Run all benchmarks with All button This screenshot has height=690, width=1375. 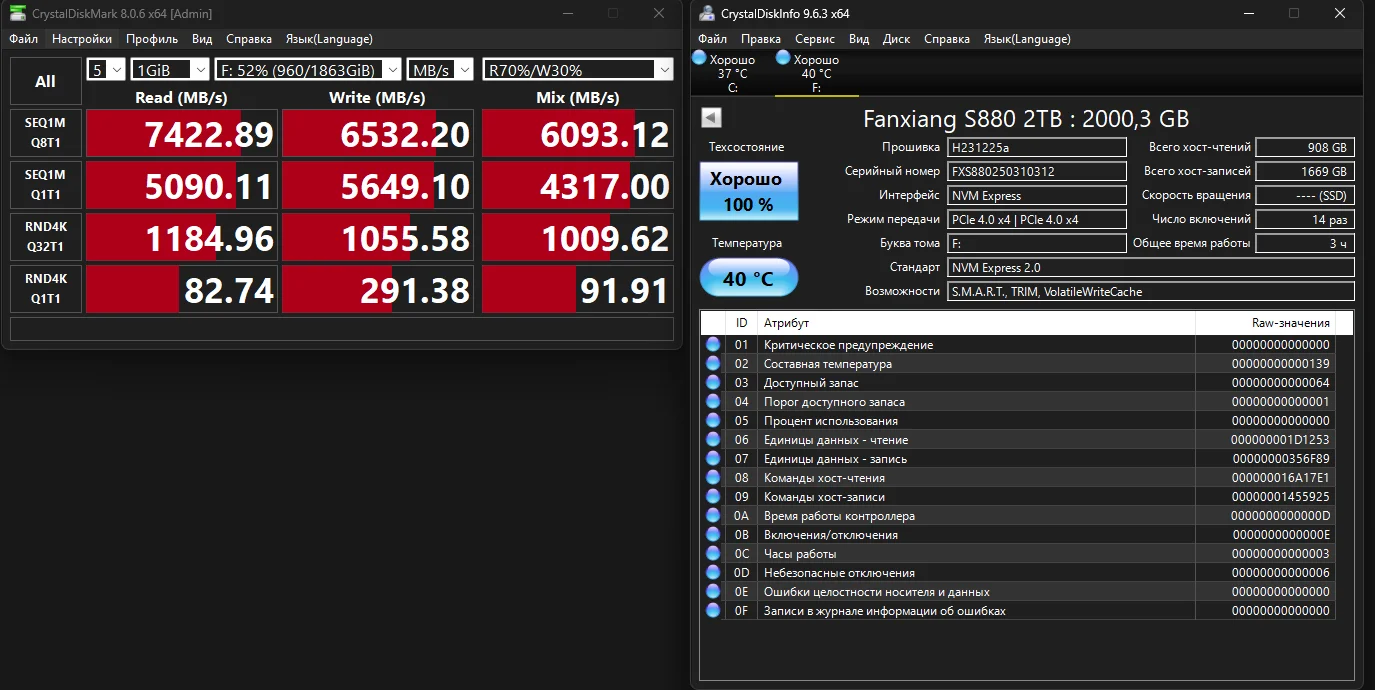(46, 82)
